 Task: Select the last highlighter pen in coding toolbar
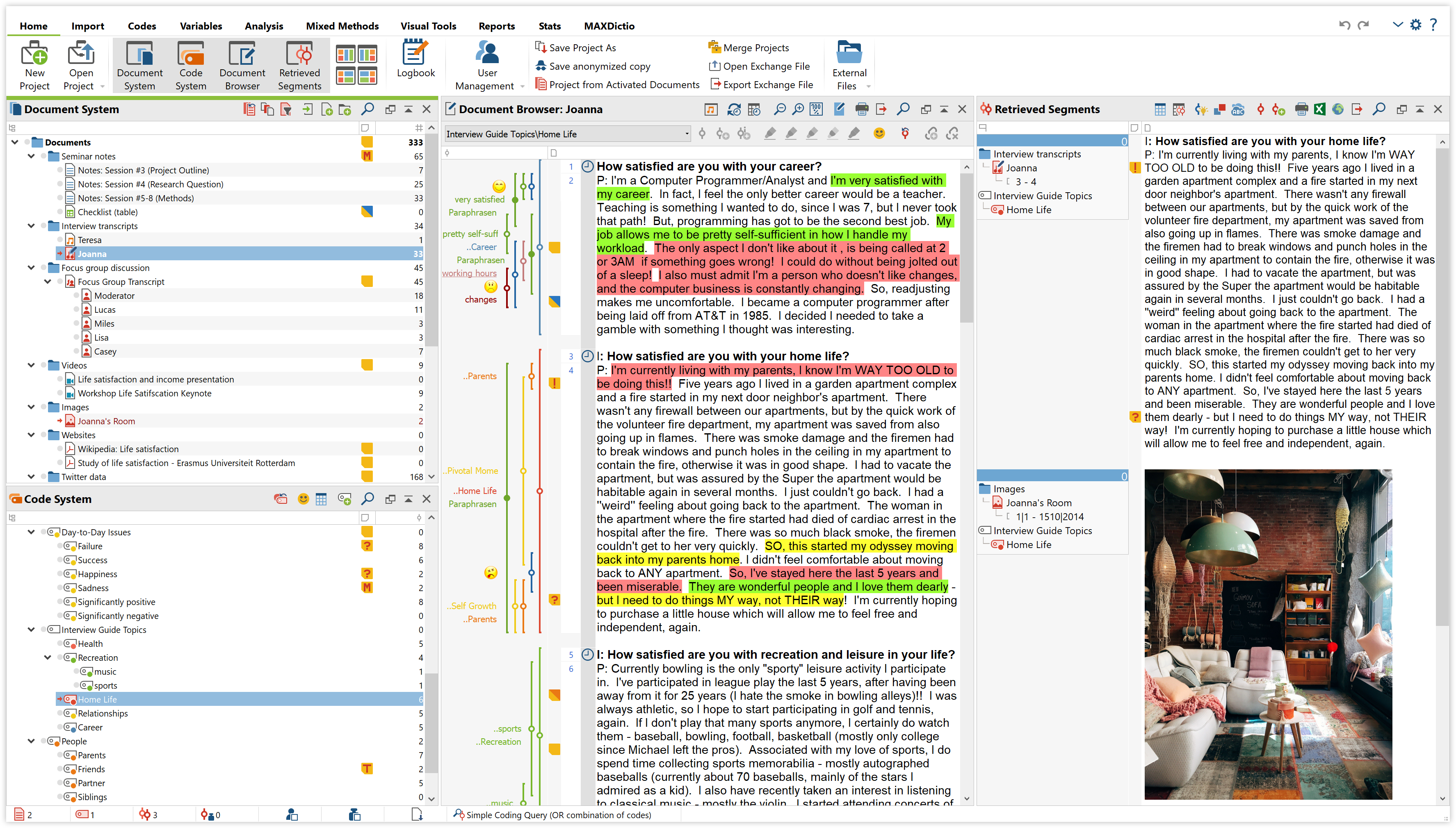click(x=854, y=134)
